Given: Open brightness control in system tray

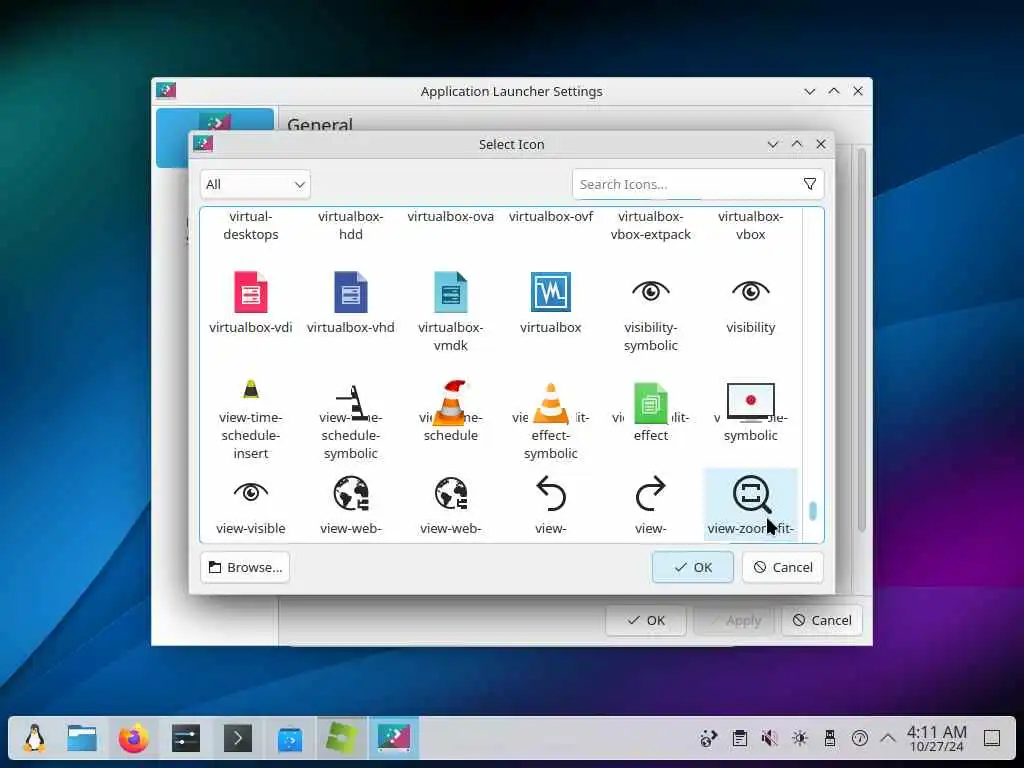Looking at the screenshot, I should tap(800, 739).
